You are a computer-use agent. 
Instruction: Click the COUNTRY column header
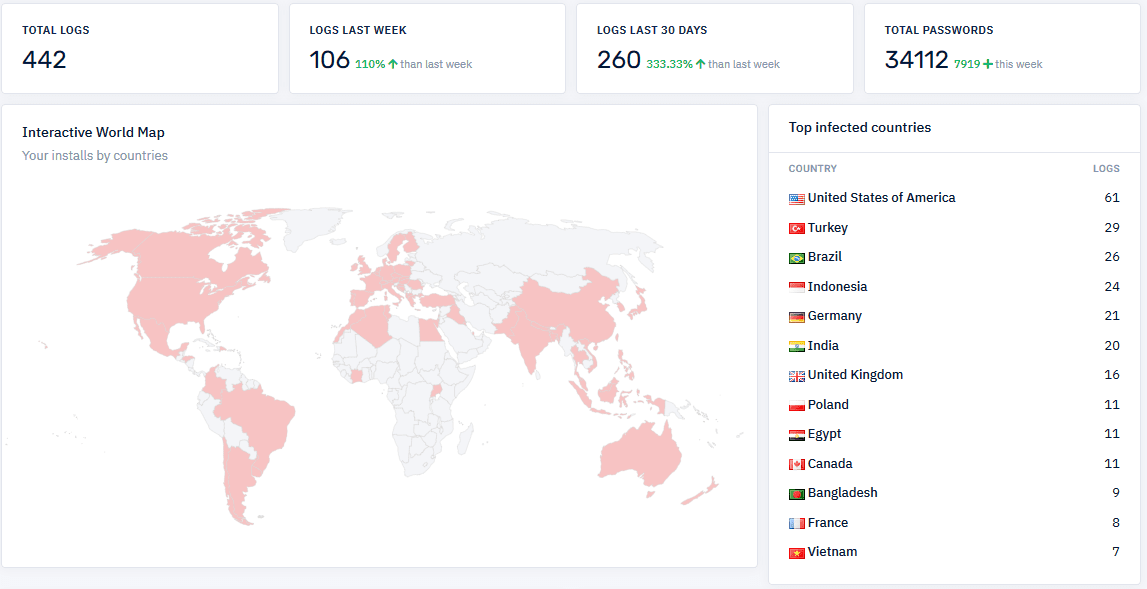point(812,169)
